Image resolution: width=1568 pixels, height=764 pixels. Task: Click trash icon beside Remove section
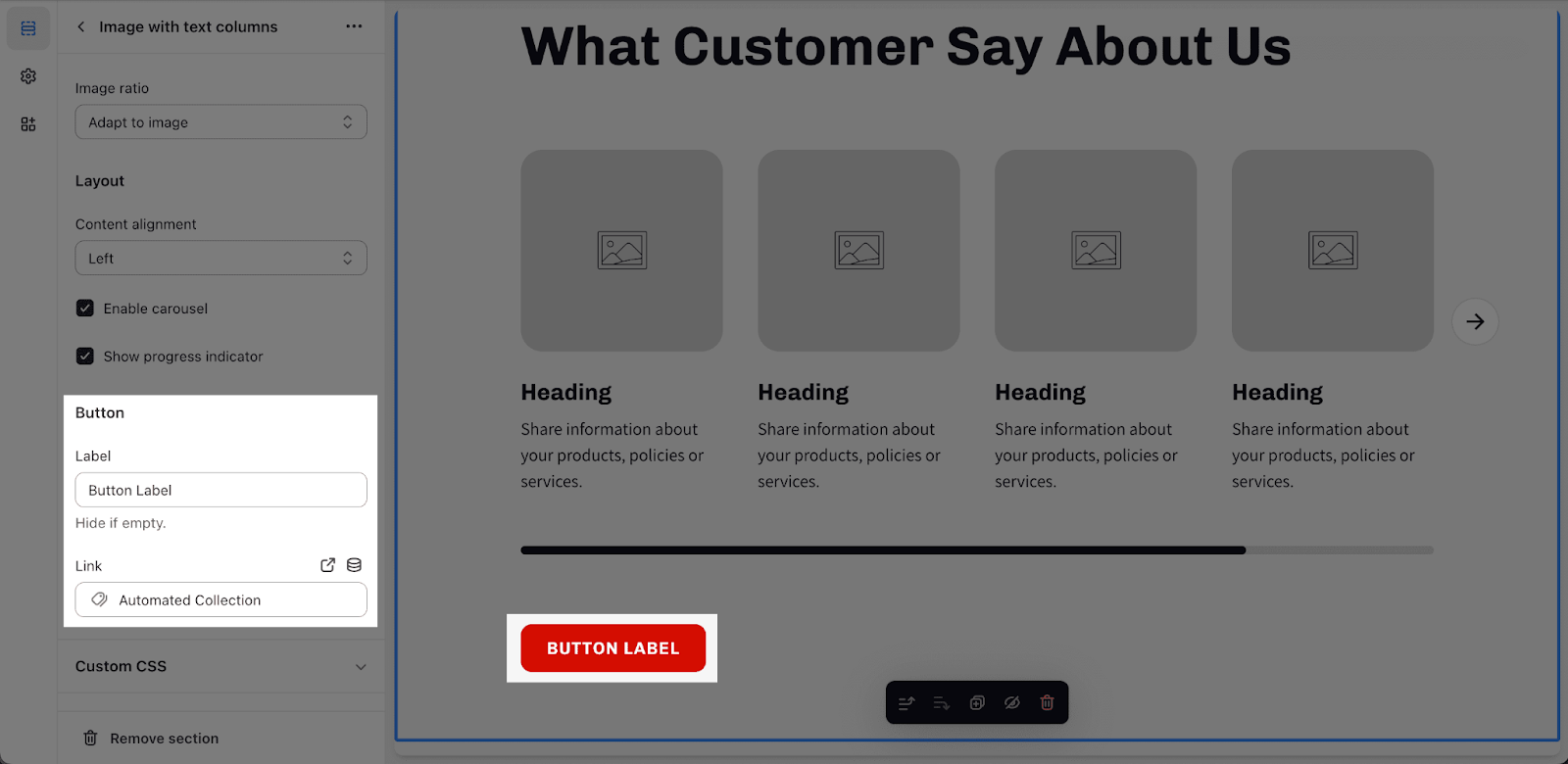[x=90, y=739]
